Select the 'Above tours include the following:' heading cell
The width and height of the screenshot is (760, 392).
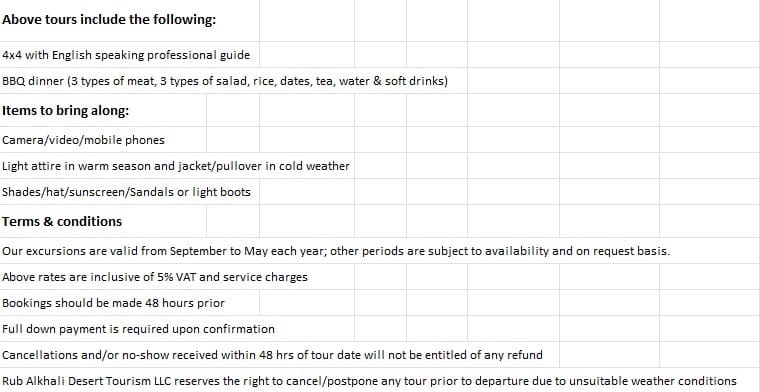pyautogui.click(x=129, y=20)
